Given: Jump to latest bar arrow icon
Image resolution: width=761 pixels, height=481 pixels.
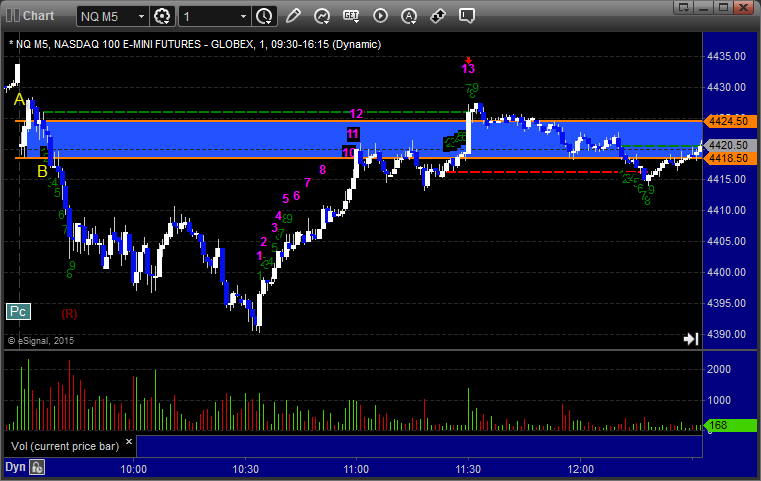Looking at the screenshot, I should [691, 338].
